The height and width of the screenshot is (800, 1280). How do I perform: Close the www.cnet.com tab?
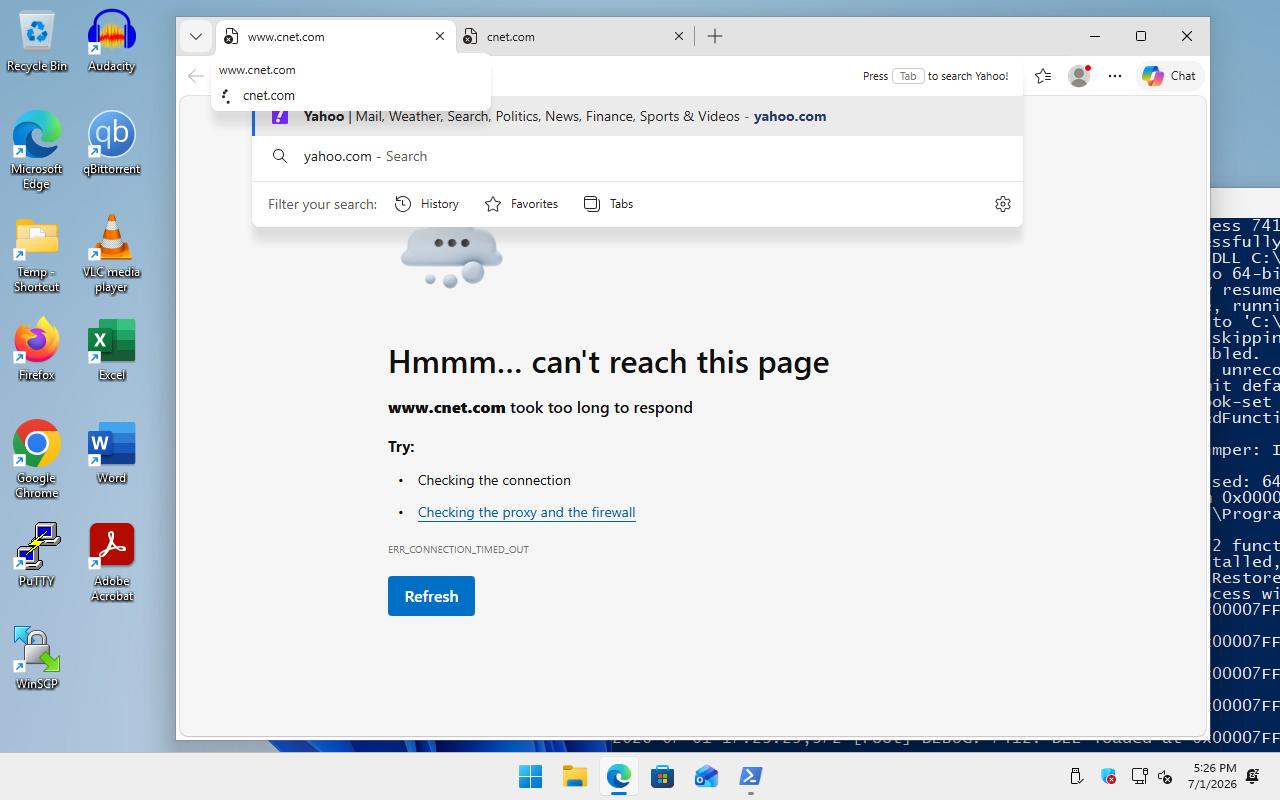point(440,36)
